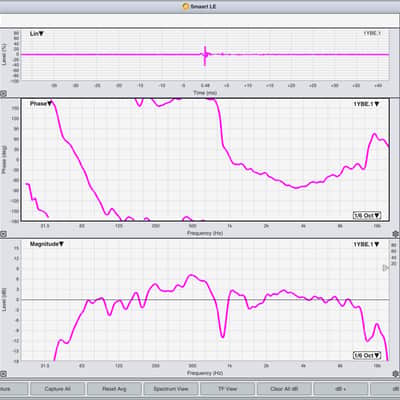Switch to Spectrum View
400x400 pixels.
(171, 389)
